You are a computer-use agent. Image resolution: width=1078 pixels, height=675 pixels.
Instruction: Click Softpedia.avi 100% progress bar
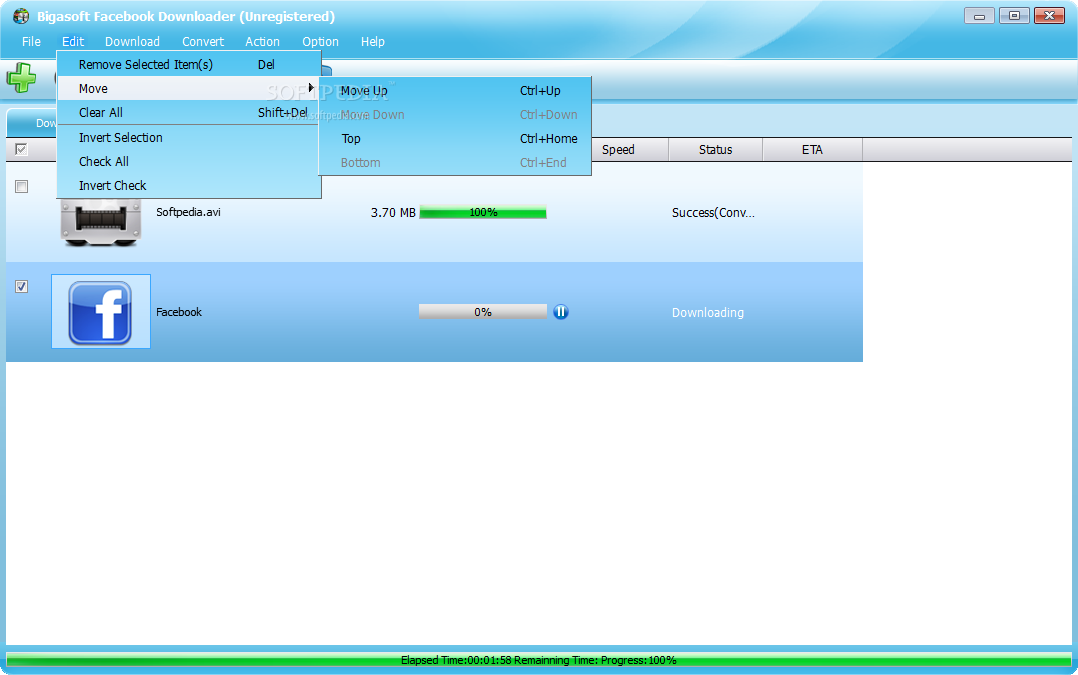click(x=483, y=212)
